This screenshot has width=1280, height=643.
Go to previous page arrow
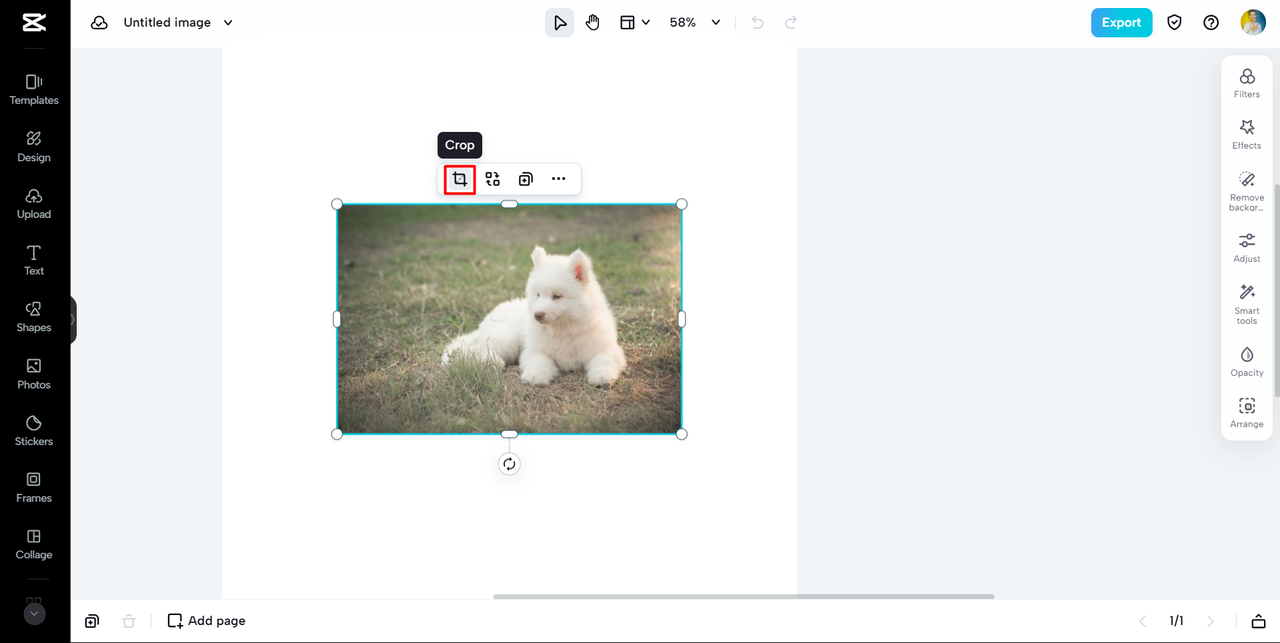point(1143,621)
